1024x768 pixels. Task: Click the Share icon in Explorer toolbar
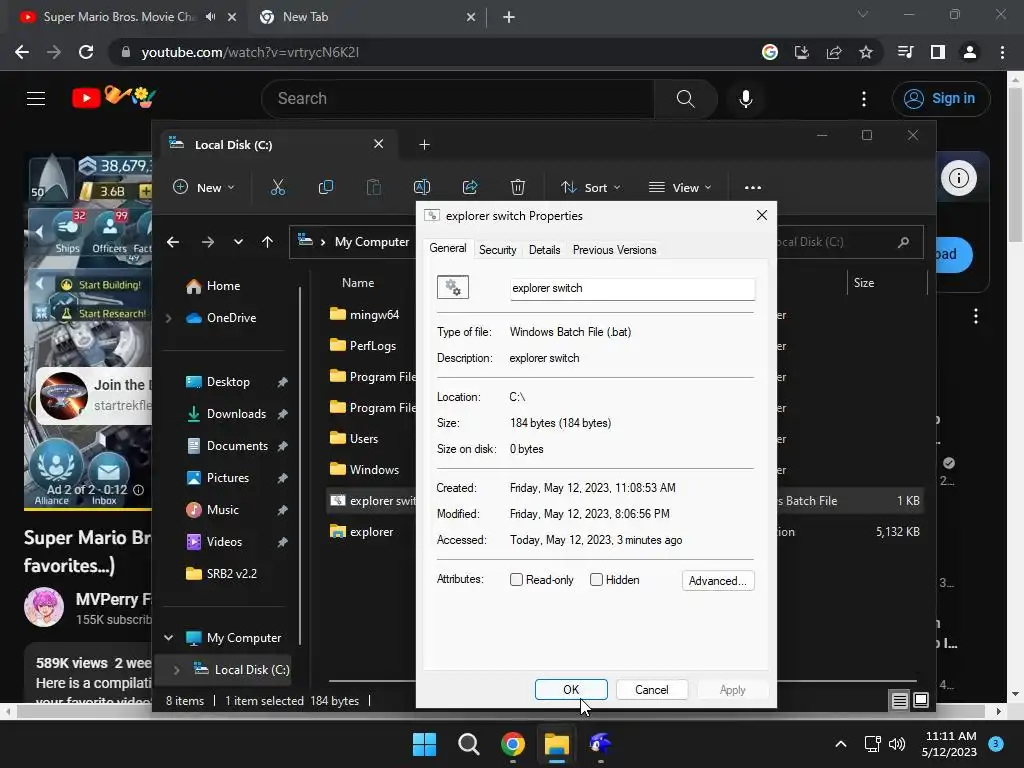coord(470,187)
